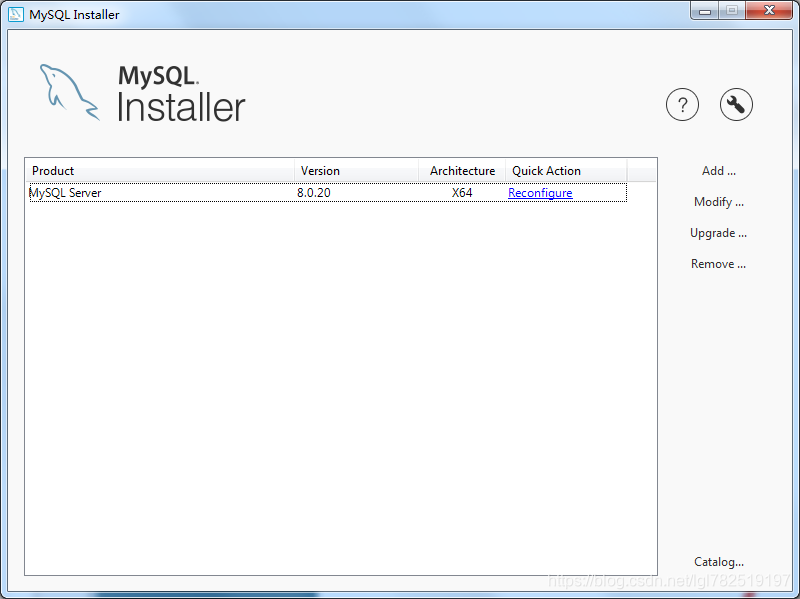Click the Upgrade ... button
The height and width of the screenshot is (599, 800).
coord(718,233)
